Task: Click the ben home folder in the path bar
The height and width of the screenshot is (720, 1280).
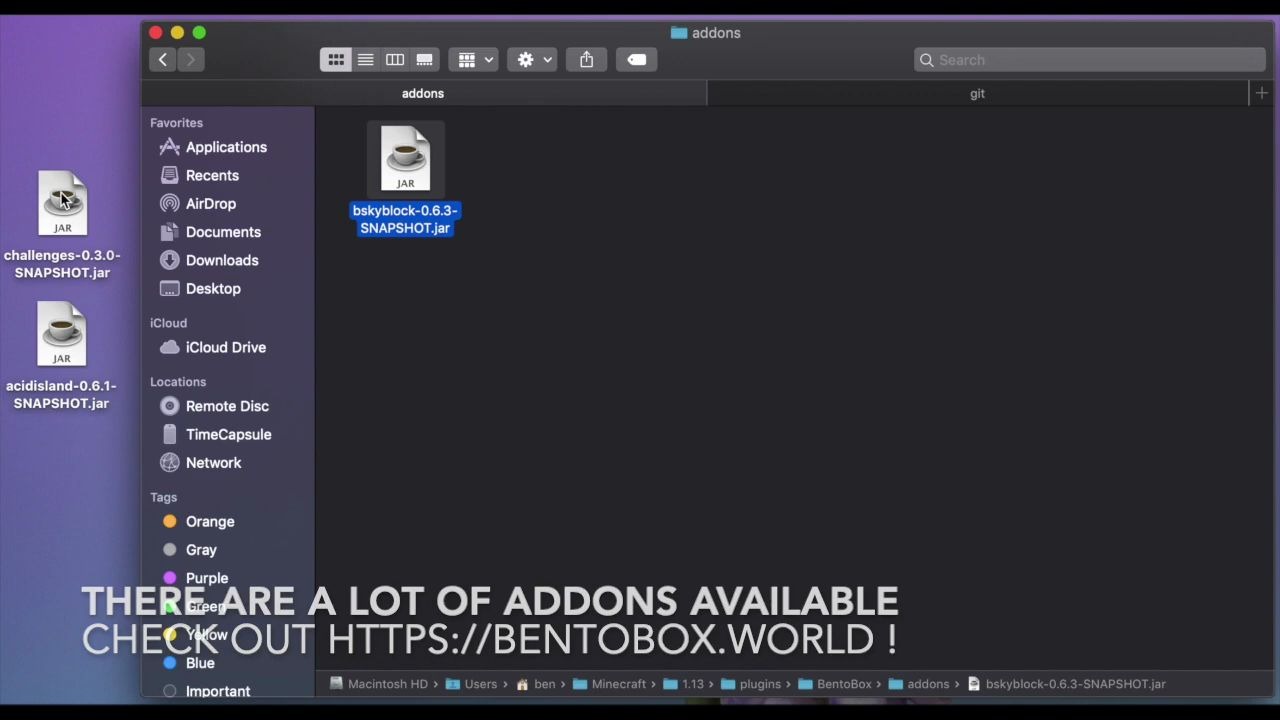Action: [535, 684]
